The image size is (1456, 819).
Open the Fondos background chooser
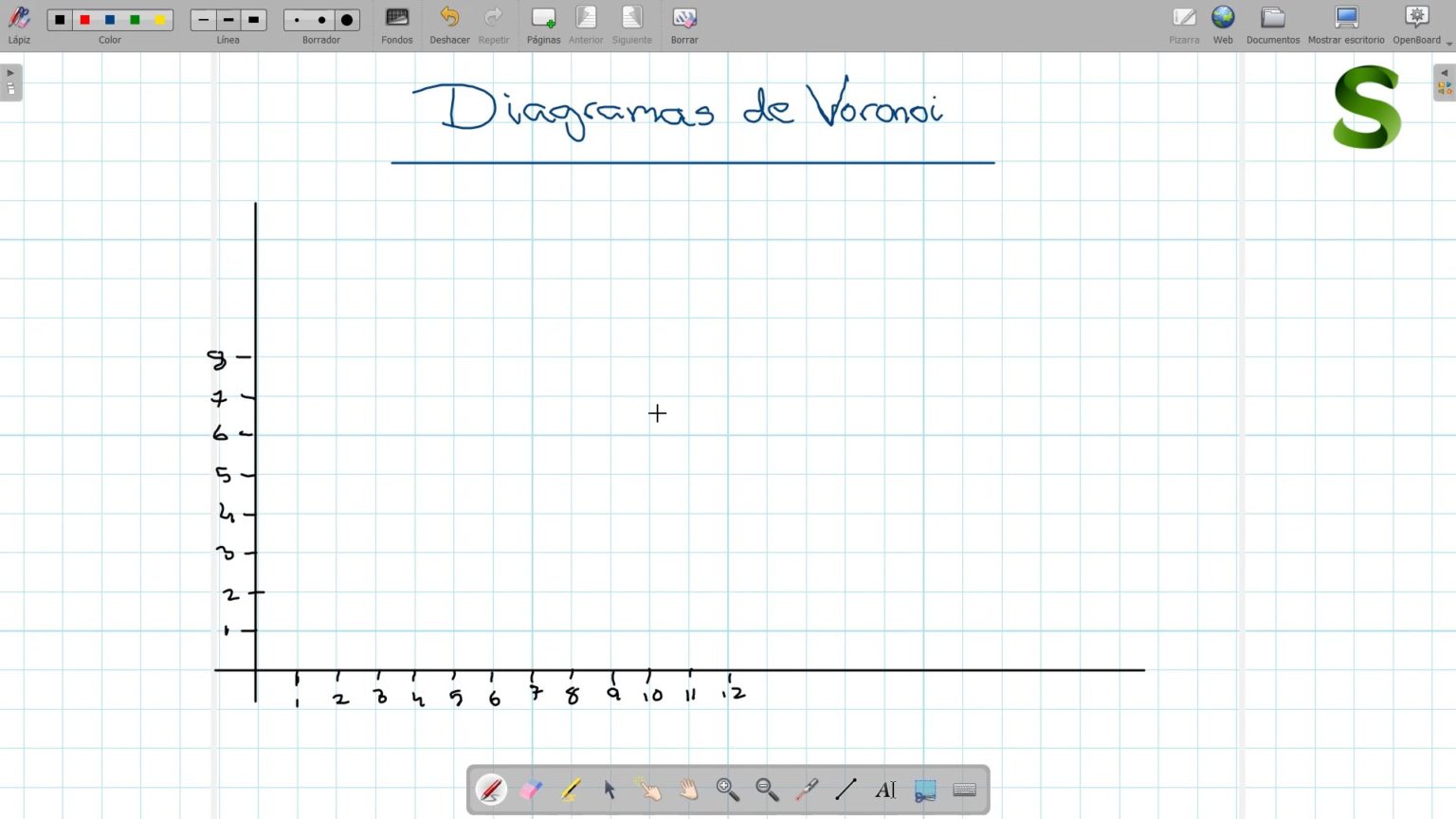coord(396,19)
